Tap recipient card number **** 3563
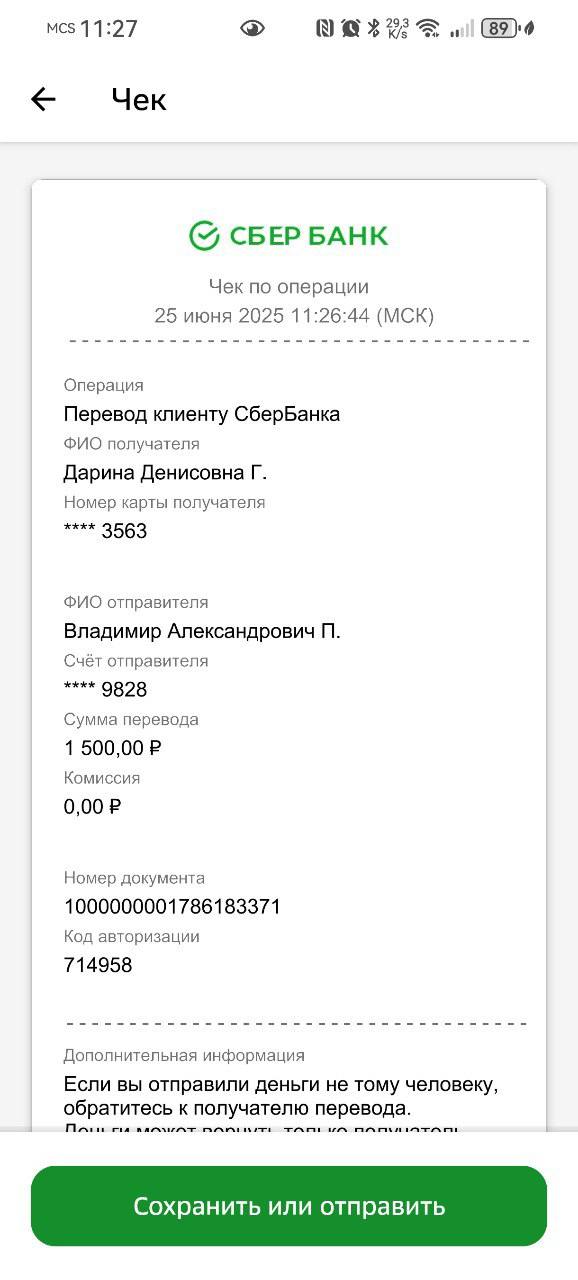The image size is (578, 1280). [x=105, y=531]
